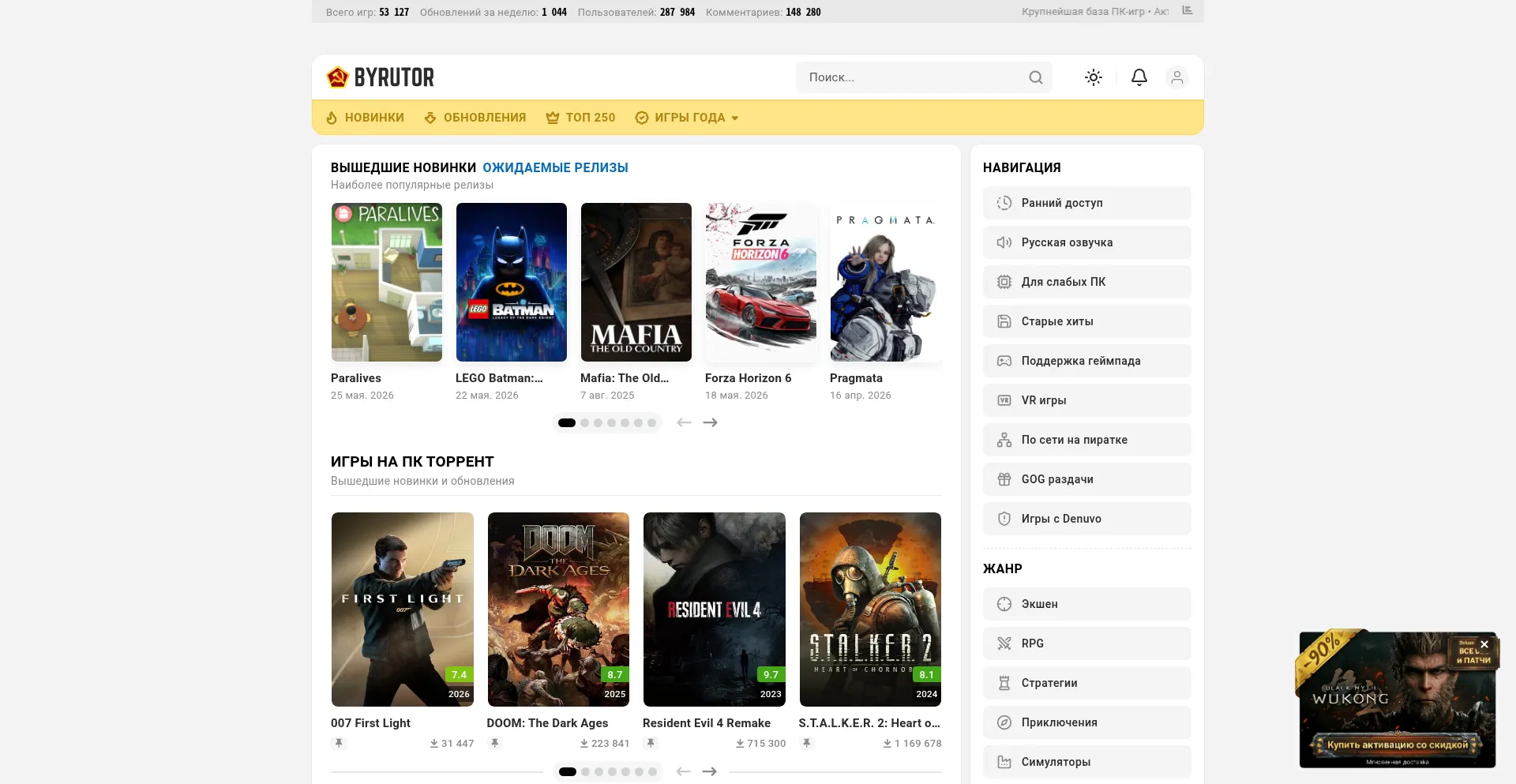Viewport: 1516px width, 784px height.
Task: Switch to ВЫШЕДШИЕ НОВИНКИ tab
Action: (x=403, y=167)
